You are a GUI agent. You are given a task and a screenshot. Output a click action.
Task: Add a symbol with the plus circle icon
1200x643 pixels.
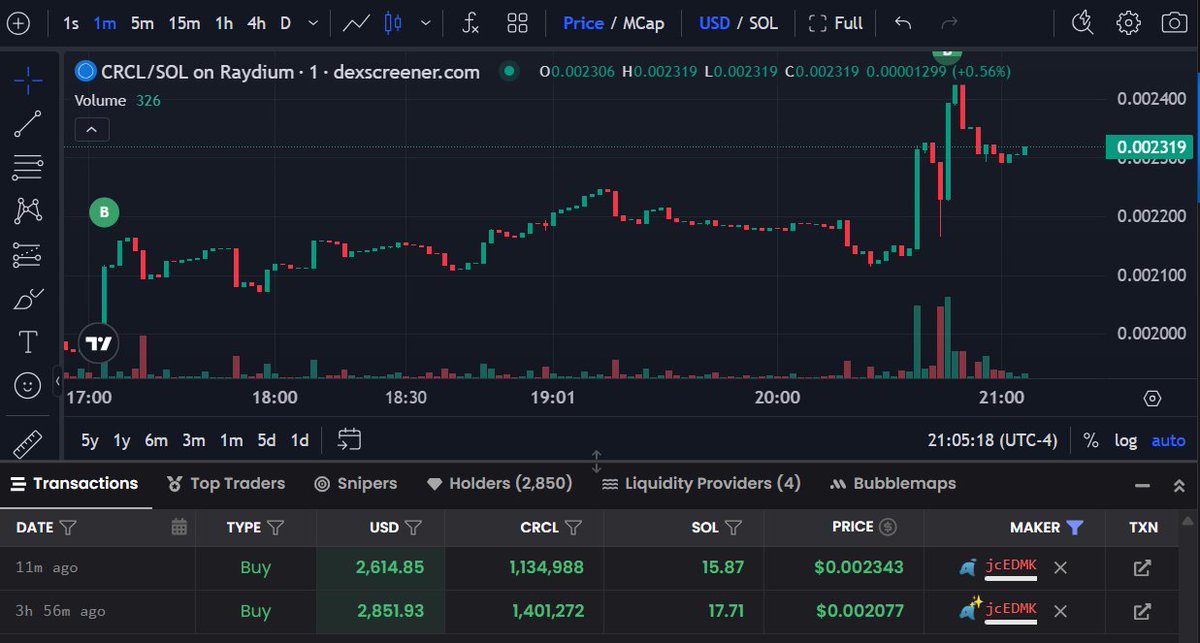coord(18,23)
